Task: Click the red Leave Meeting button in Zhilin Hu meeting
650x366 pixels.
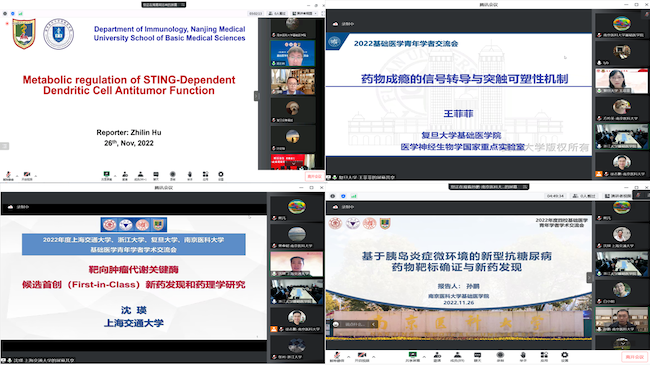Action: coord(314,176)
